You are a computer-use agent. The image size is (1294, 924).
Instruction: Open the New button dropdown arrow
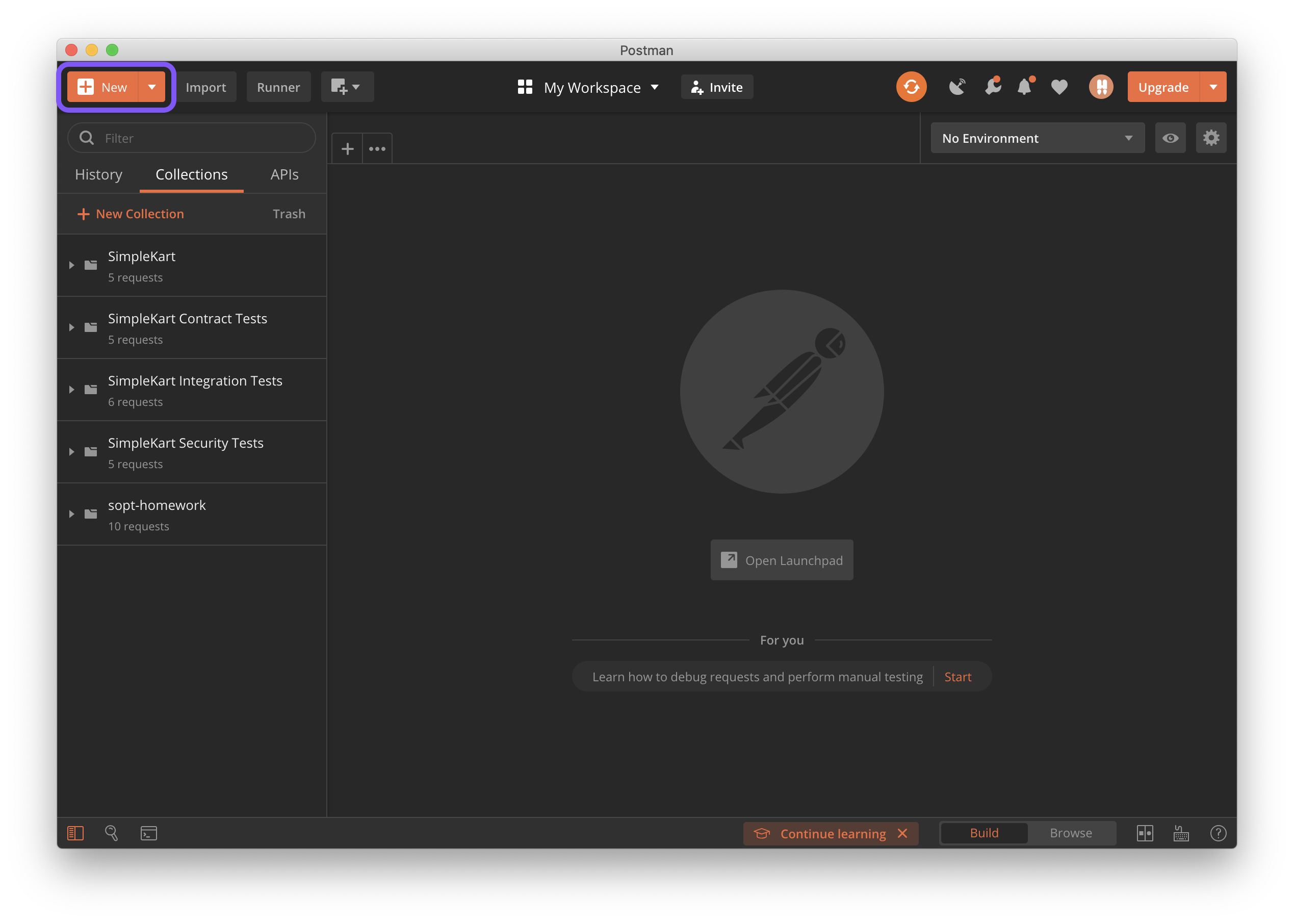152,87
